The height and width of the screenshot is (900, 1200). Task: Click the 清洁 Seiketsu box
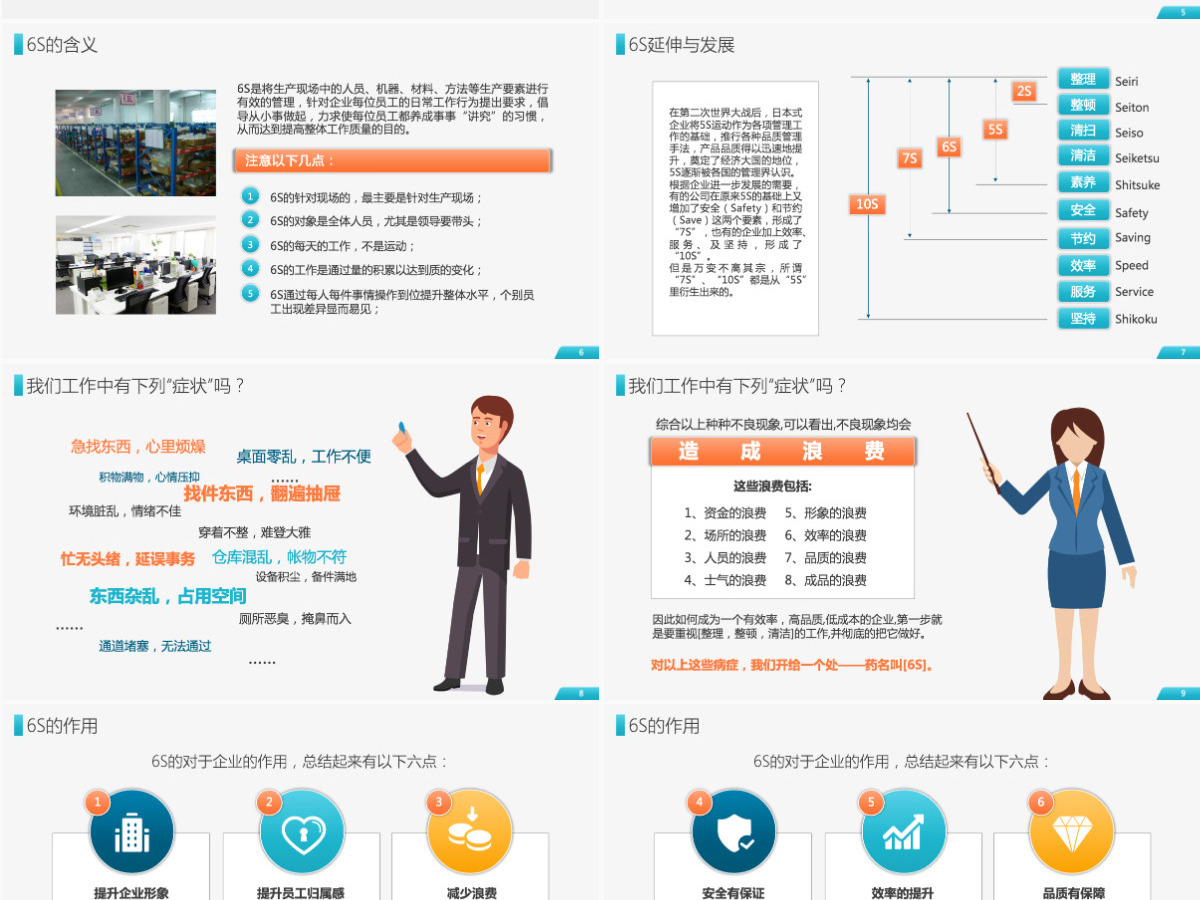[x=1083, y=156]
